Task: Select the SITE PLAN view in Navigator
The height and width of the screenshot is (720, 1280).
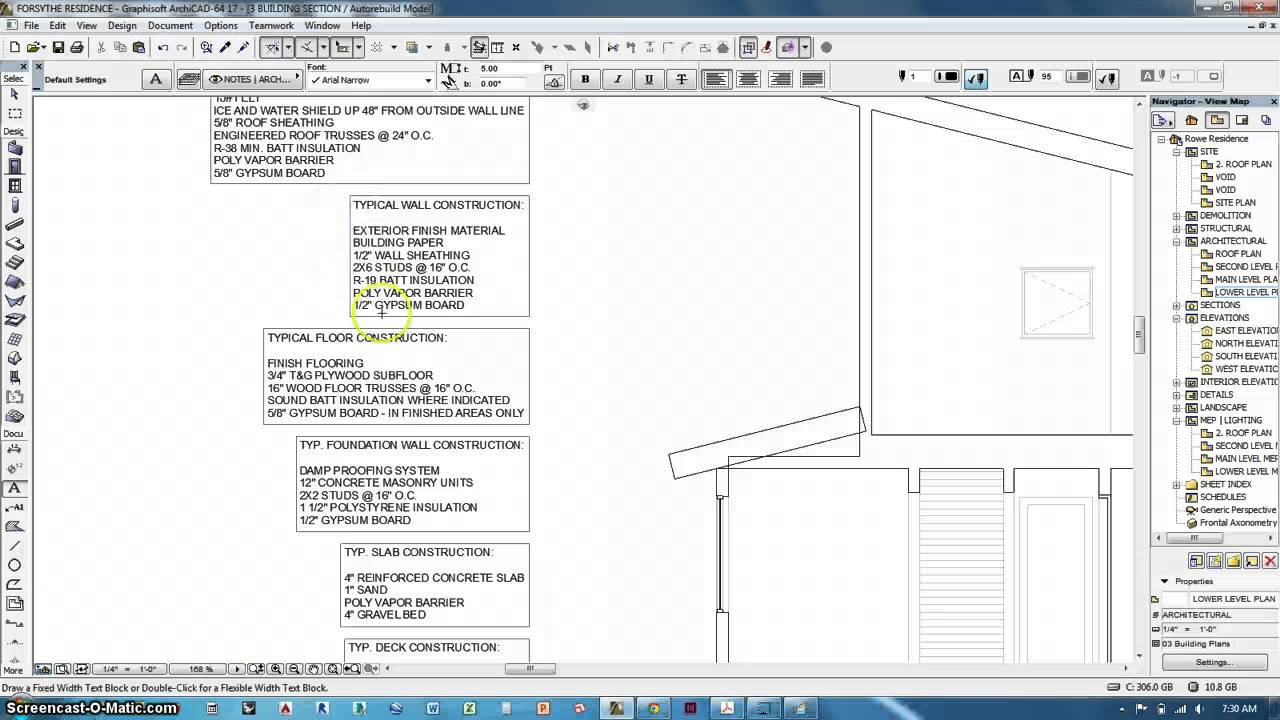Action: pyautogui.click(x=1235, y=203)
